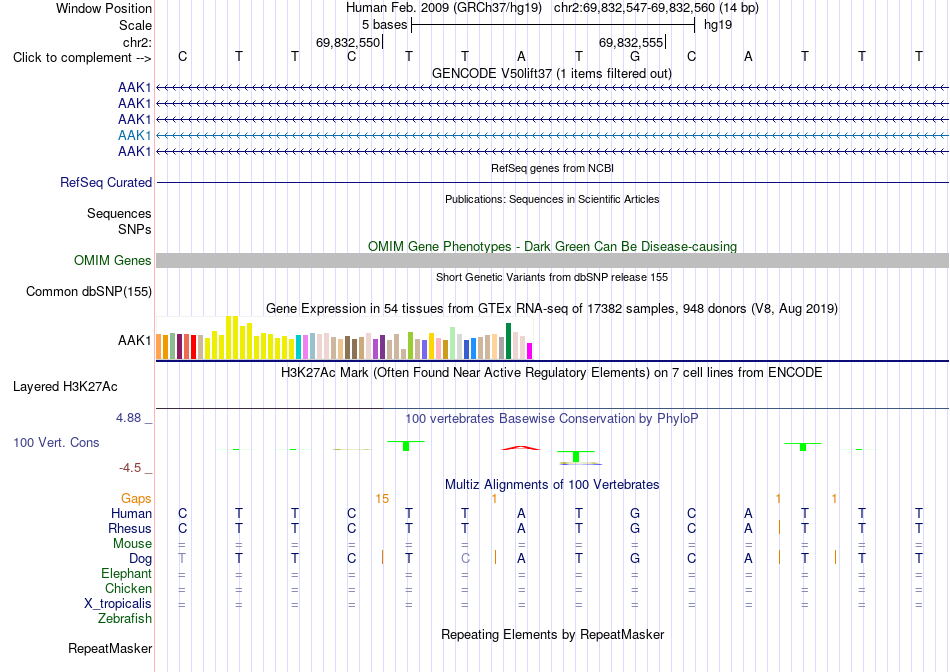Screen dimensions: 950x672
Task: Click the red negative PhyloP conservation peak
Action: (x=521, y=448)
